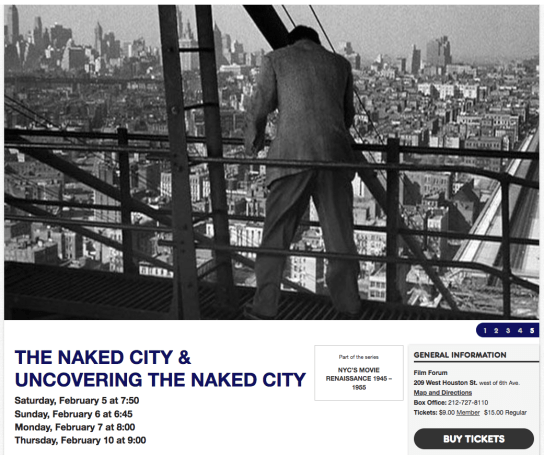Click The Naked City film title heading
This screenshot has width=544, height=455.
click(160, 369)
